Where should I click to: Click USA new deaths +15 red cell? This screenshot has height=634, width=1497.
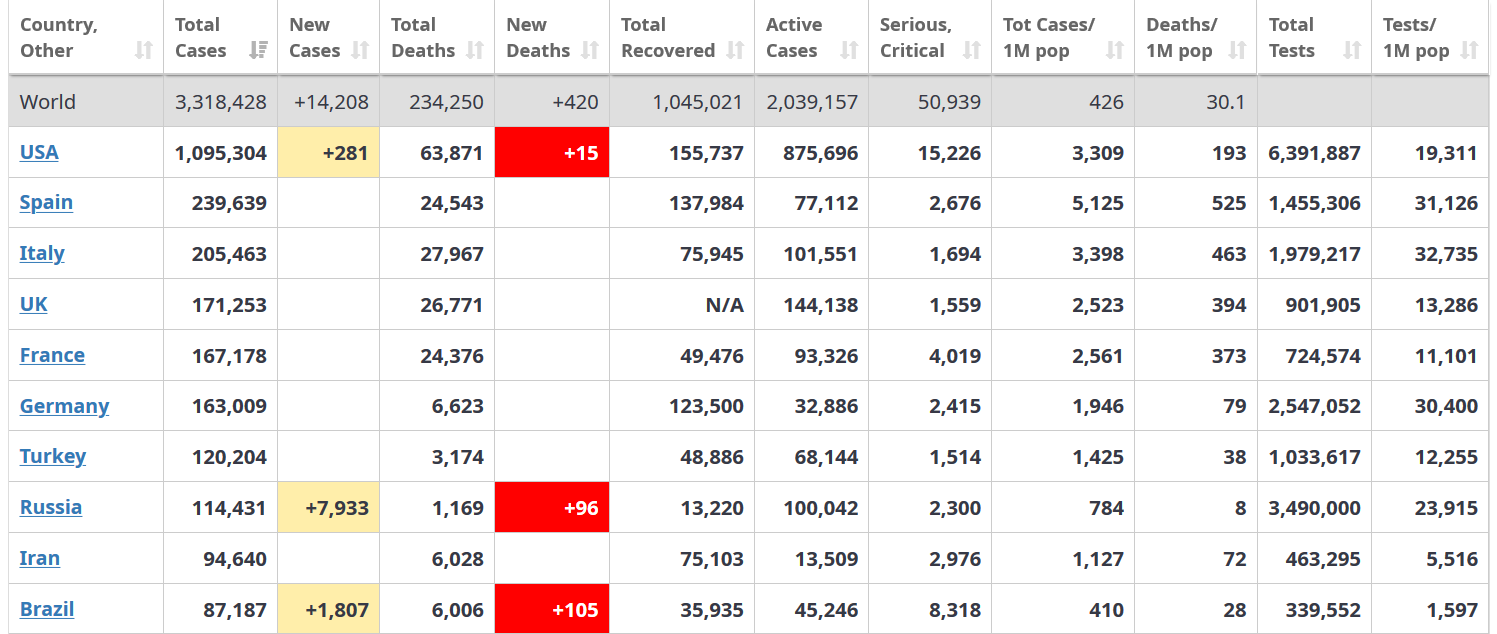point(552,152)
